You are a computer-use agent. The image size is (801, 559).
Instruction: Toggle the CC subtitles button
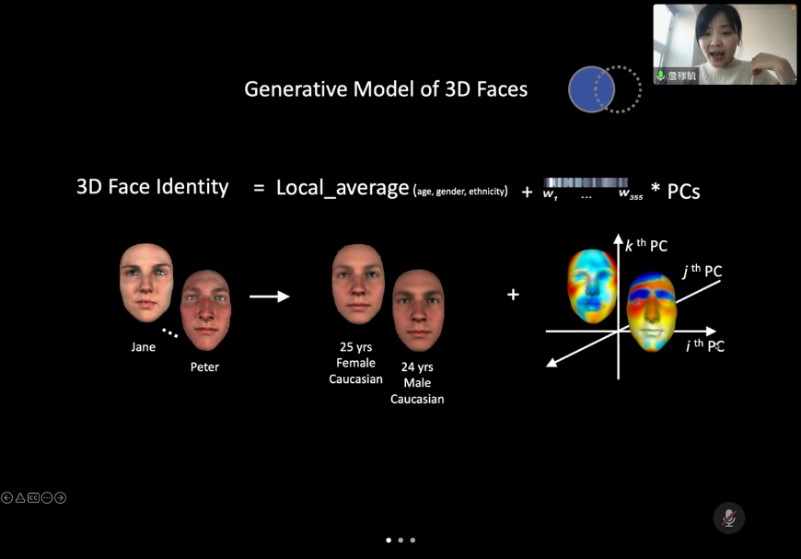(33, 498)
